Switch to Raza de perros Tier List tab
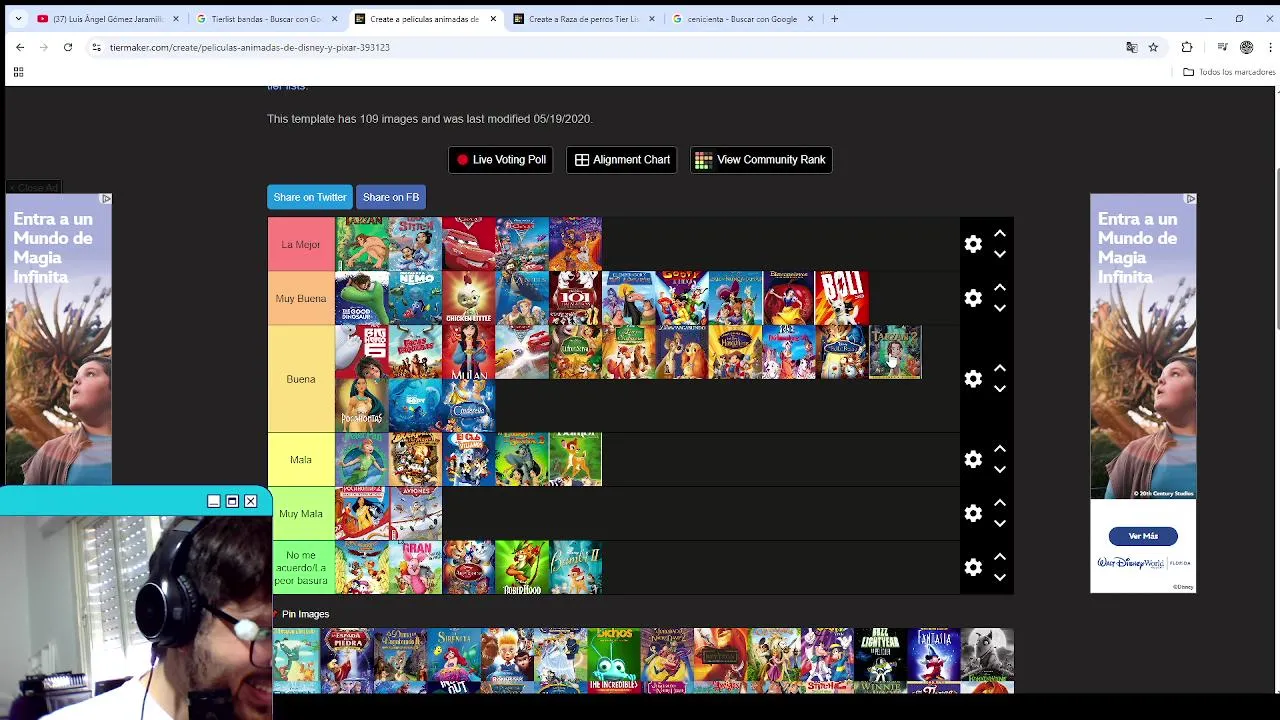Viewport: 1280px width, 720px height. (x=583, y=19)
